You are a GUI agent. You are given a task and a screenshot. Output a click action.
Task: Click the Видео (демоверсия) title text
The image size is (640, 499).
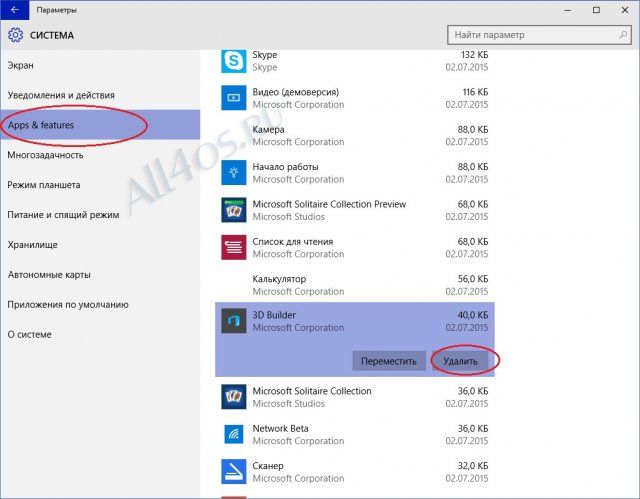tap(296, 92)
